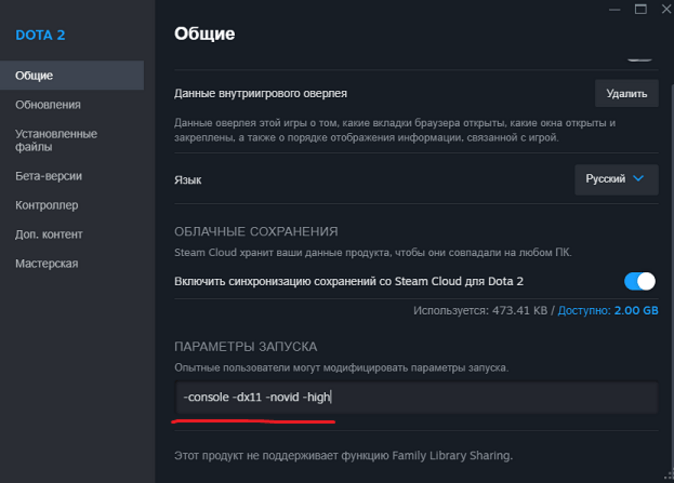Open the Контроллер settings tab

[x=46, y=205]
